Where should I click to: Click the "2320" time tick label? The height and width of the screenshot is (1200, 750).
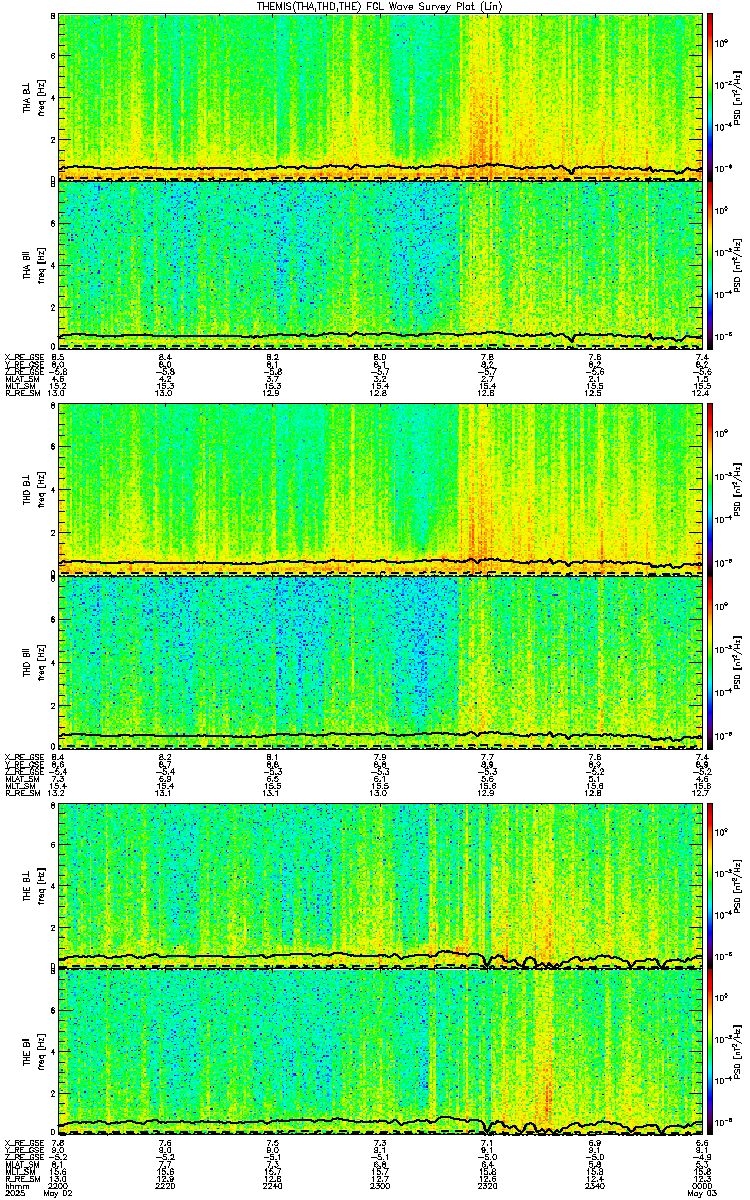[x=488, y=1187]
